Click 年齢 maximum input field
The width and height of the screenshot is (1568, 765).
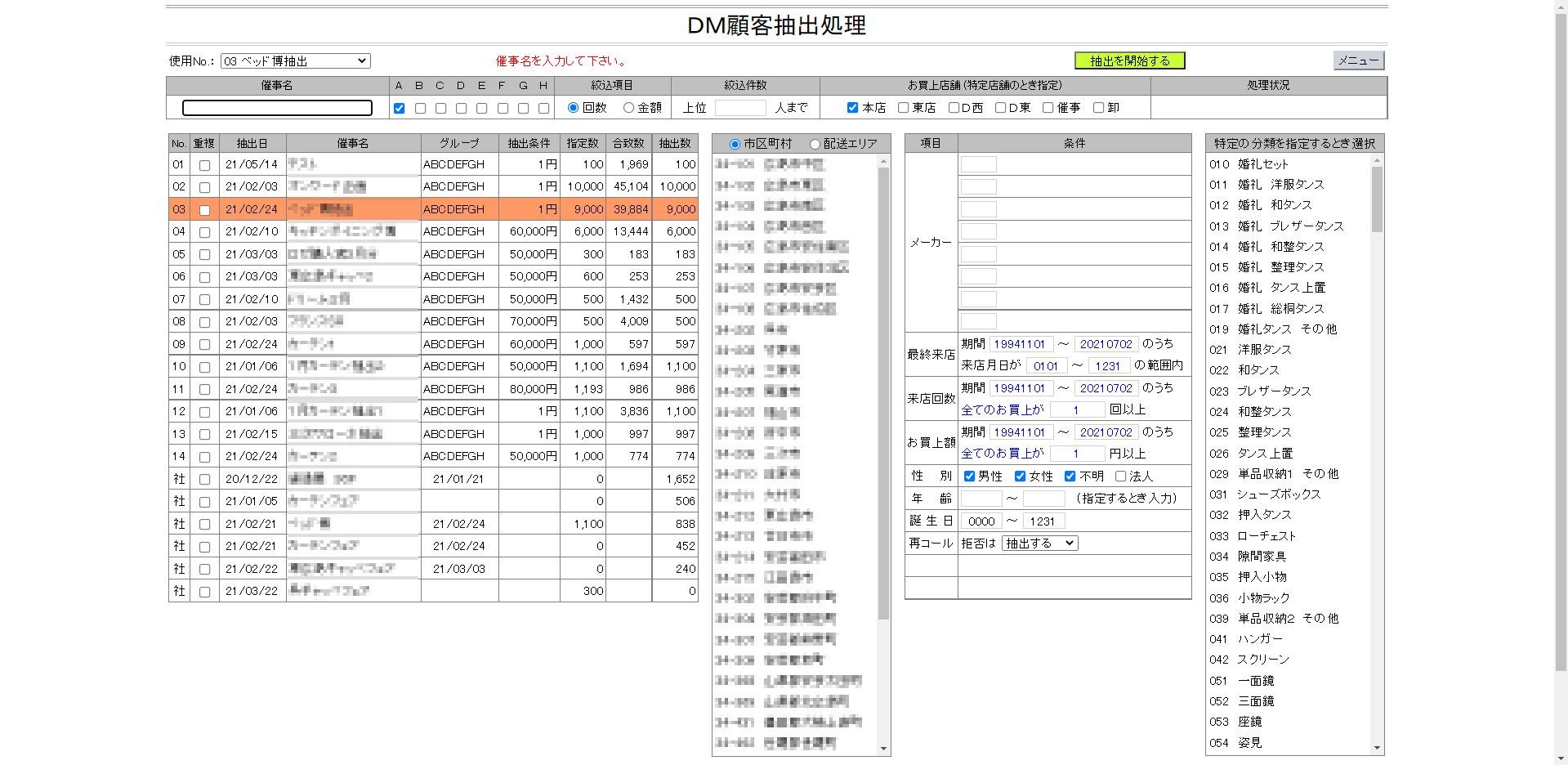1043,499
